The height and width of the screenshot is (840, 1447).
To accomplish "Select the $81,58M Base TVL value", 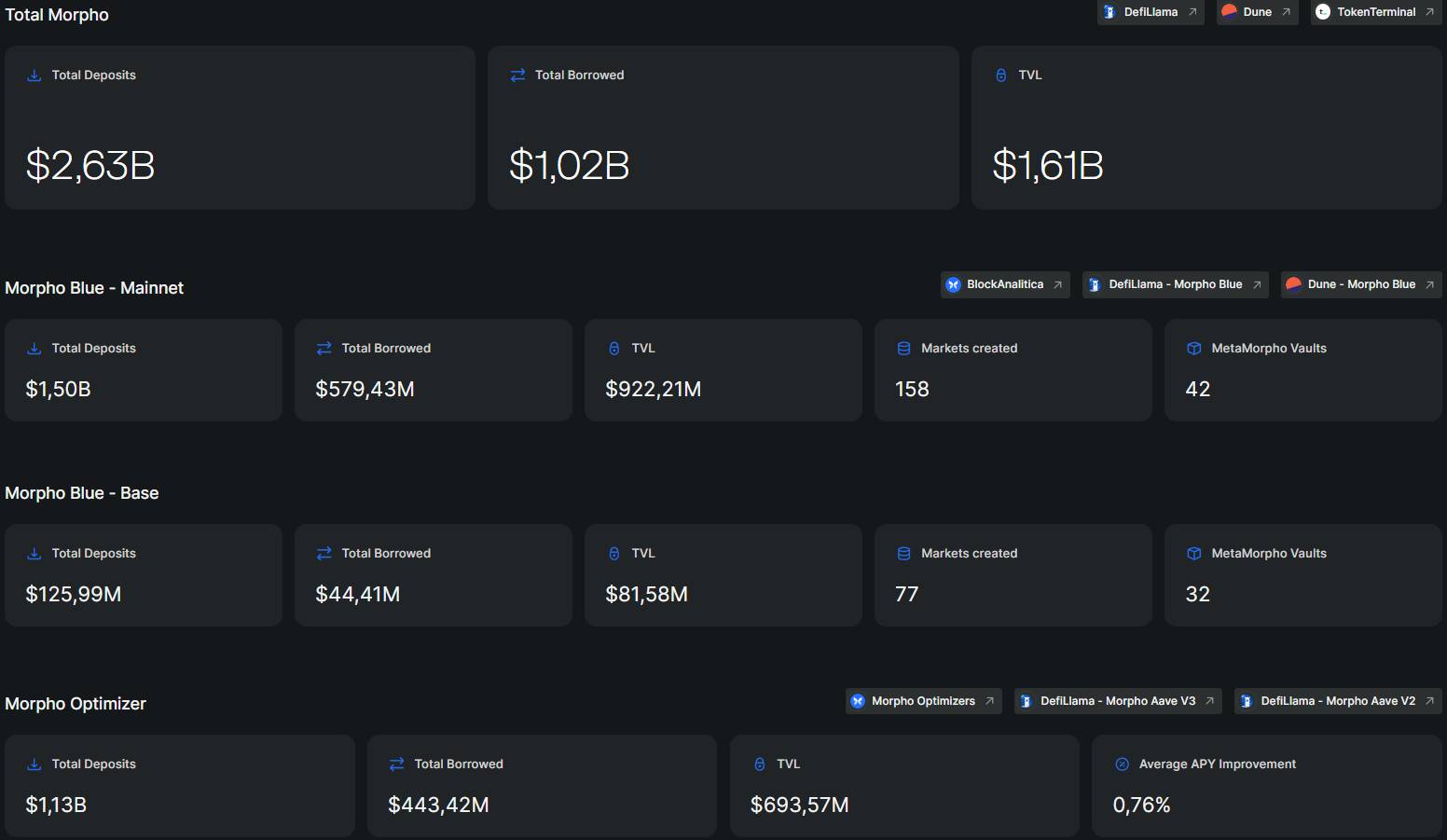I will pos(646,595).
